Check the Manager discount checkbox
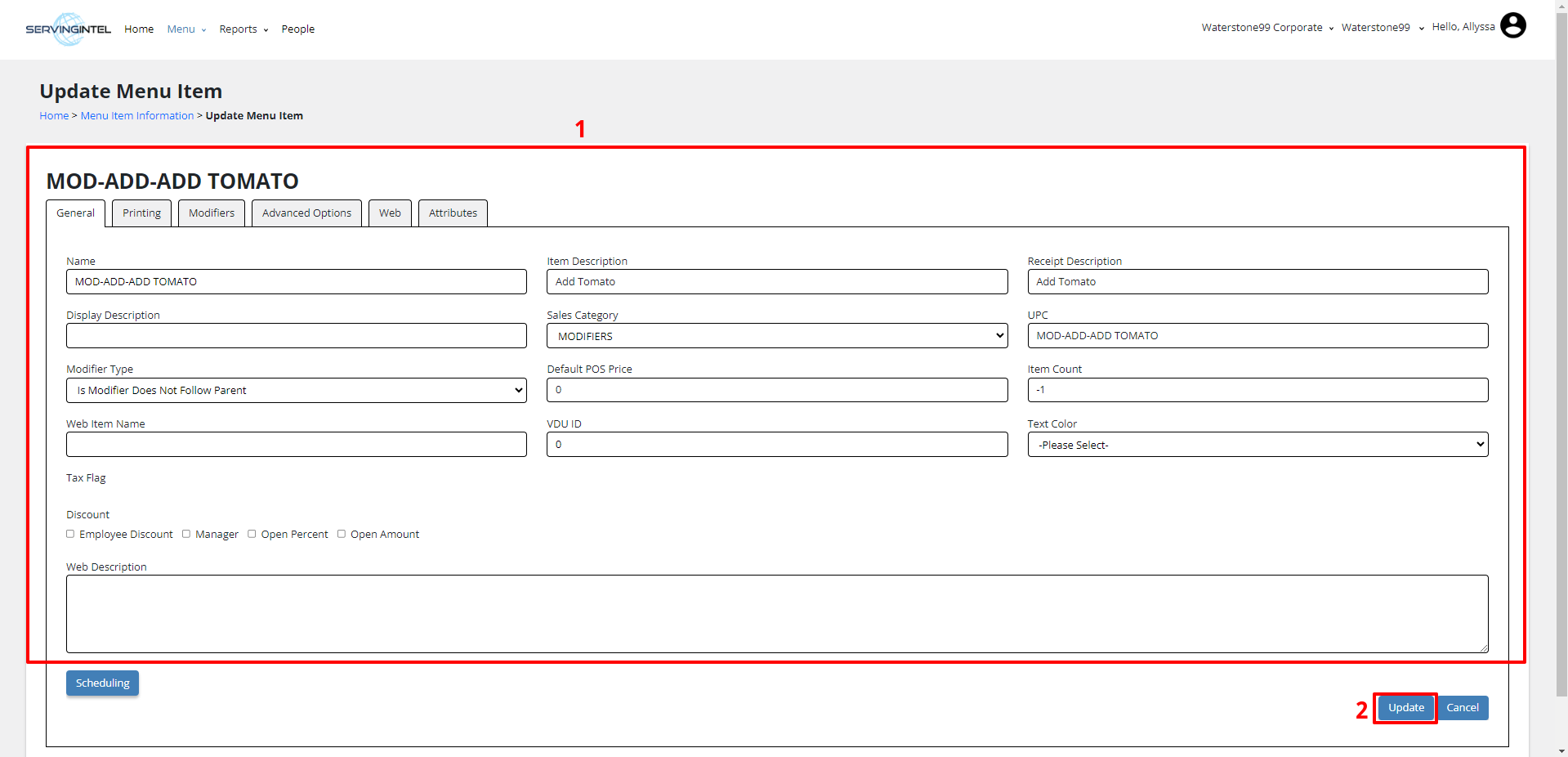The image size is (1568, 757). click(x=186, y=534)
